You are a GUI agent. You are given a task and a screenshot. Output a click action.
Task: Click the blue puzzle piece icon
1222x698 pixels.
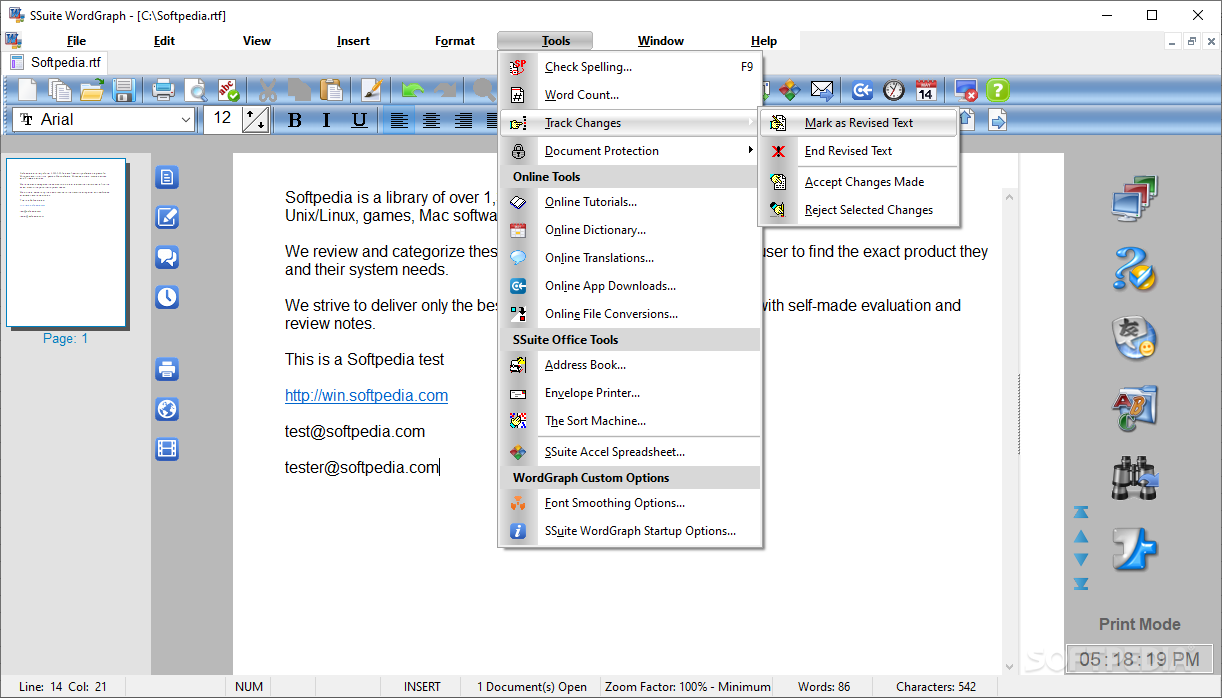(1134, 548)
